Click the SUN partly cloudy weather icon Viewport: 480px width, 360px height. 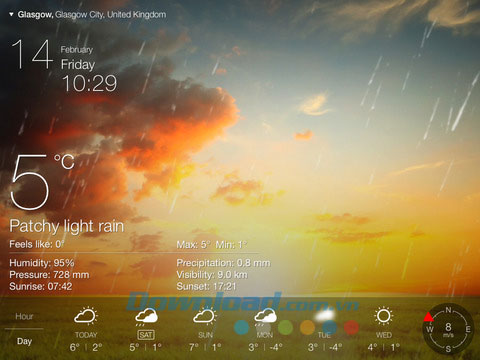pos(205,316)
